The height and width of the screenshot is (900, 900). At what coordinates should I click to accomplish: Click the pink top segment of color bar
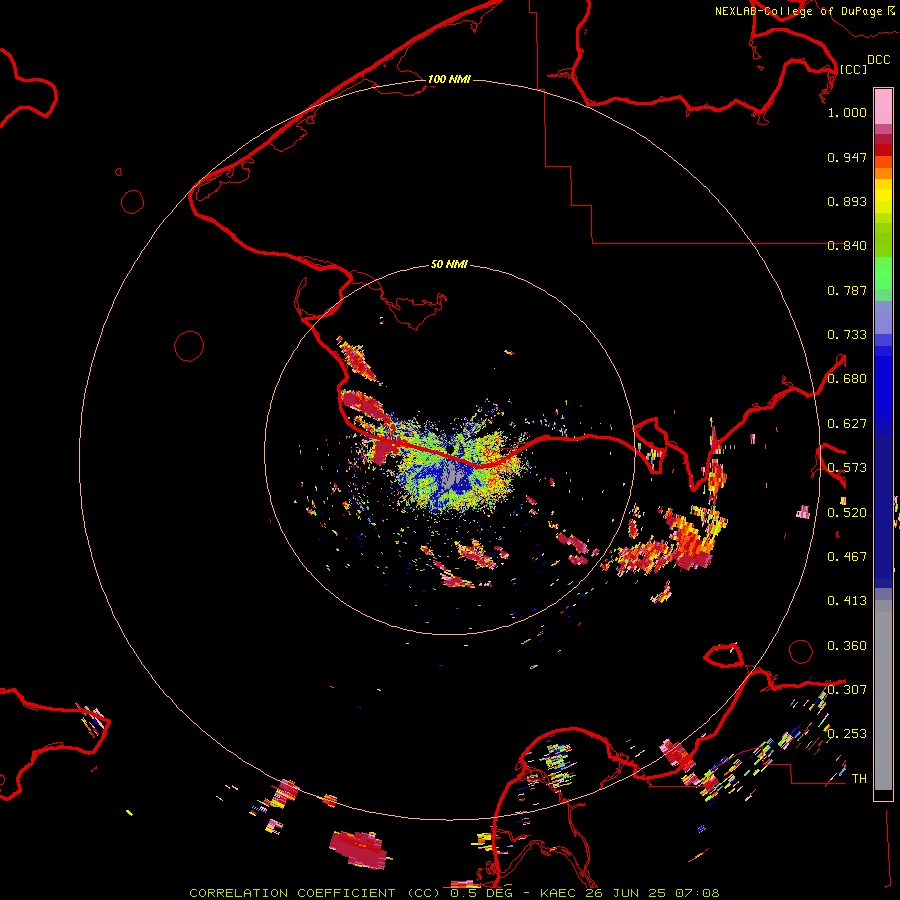[883, 106]
